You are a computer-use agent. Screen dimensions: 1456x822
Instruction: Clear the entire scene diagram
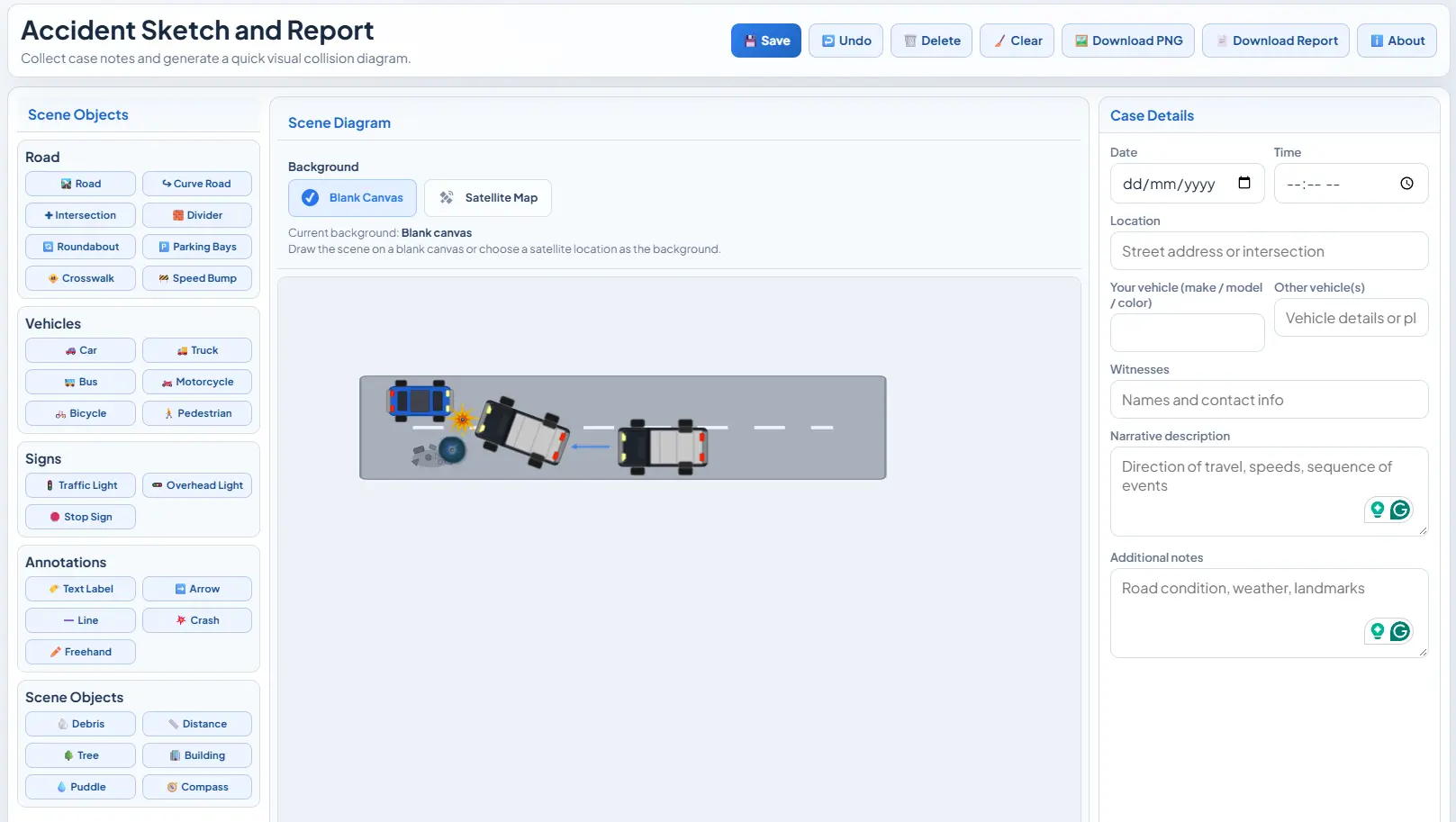pos(1017,41)
